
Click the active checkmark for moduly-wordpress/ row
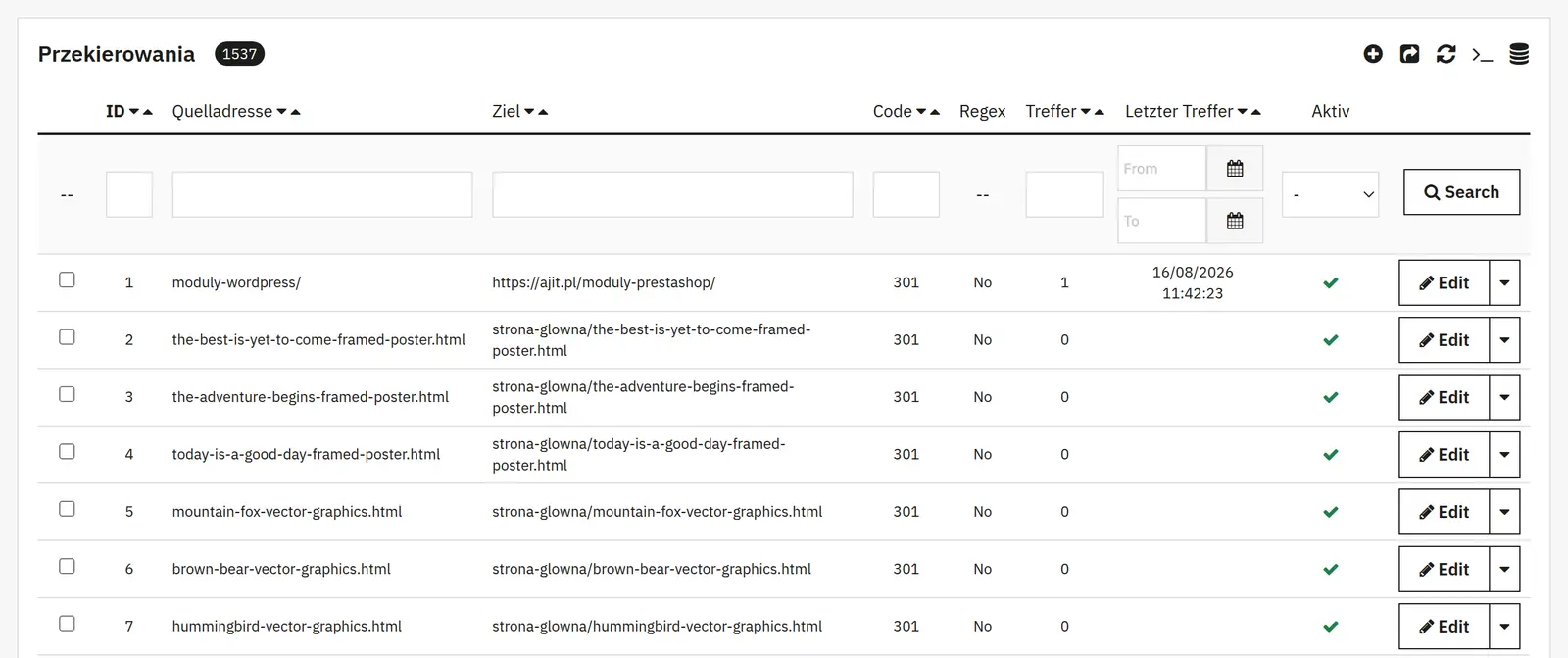click(x=1331, y=282)
